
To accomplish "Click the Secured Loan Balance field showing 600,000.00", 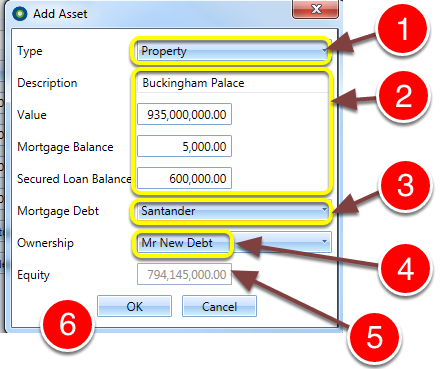I will click(184, 178).
